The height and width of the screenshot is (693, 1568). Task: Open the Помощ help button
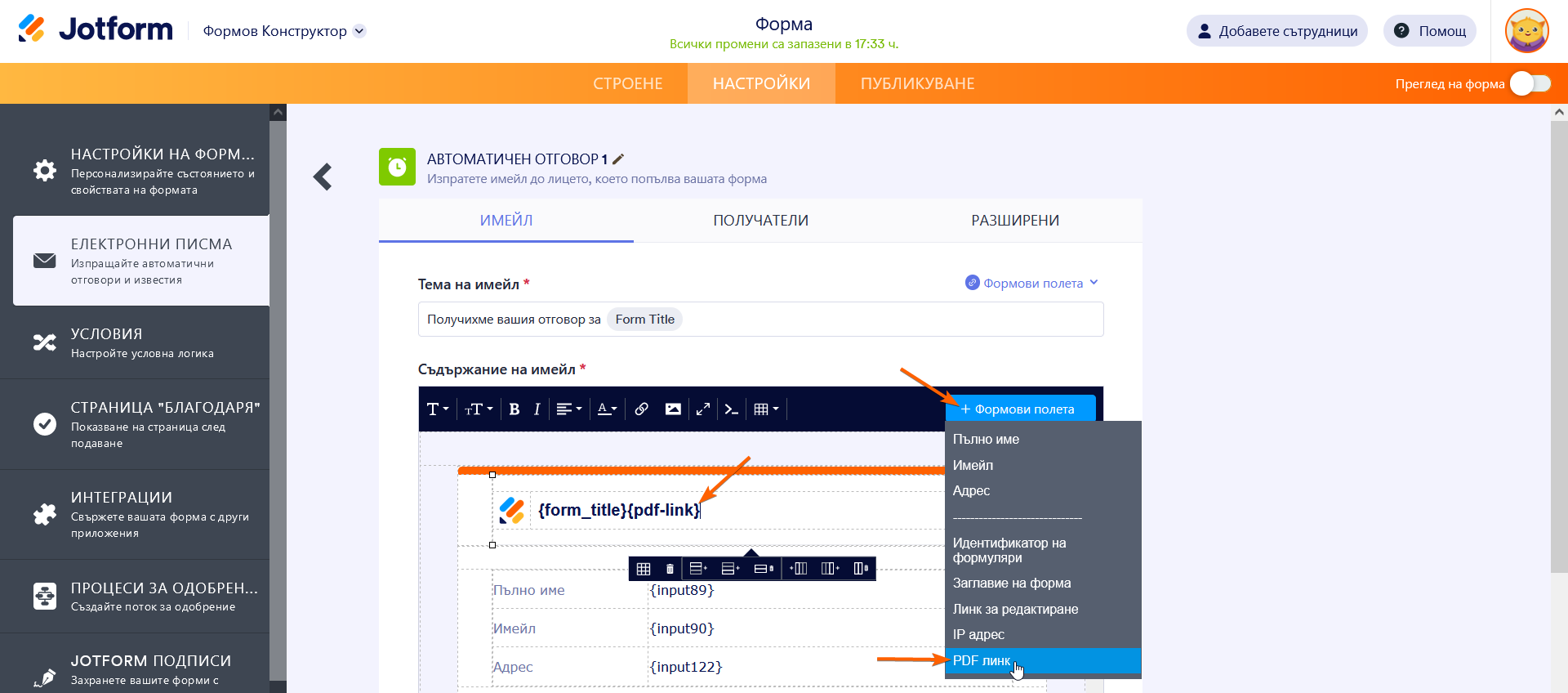pyautogui.click(x=1429, y=31)
